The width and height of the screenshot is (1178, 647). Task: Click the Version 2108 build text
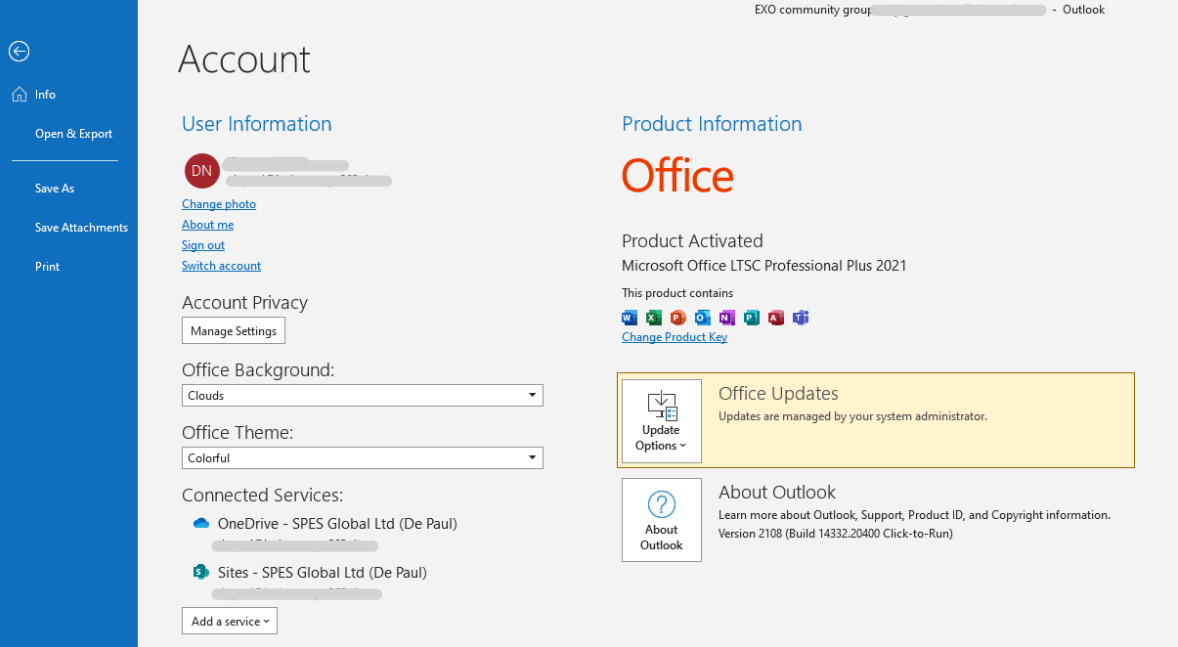pos(835,534)
